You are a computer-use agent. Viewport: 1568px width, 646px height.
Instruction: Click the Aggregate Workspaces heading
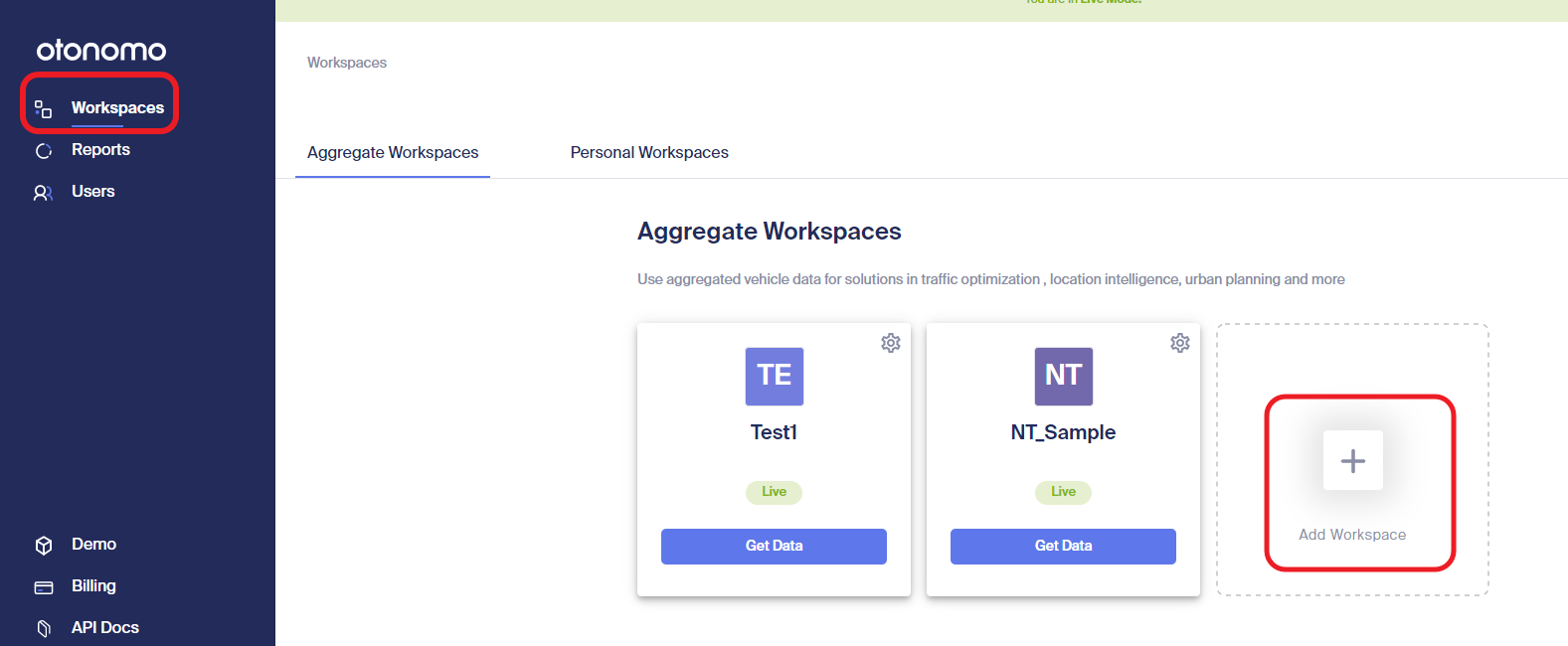tap(770, 231)
